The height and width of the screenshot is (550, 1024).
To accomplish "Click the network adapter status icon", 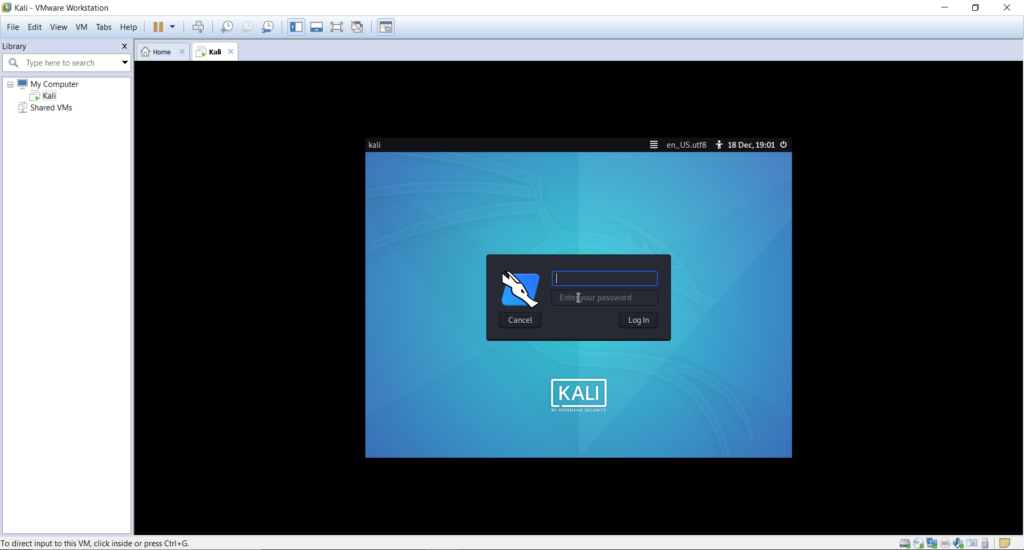I will (931, 543).
